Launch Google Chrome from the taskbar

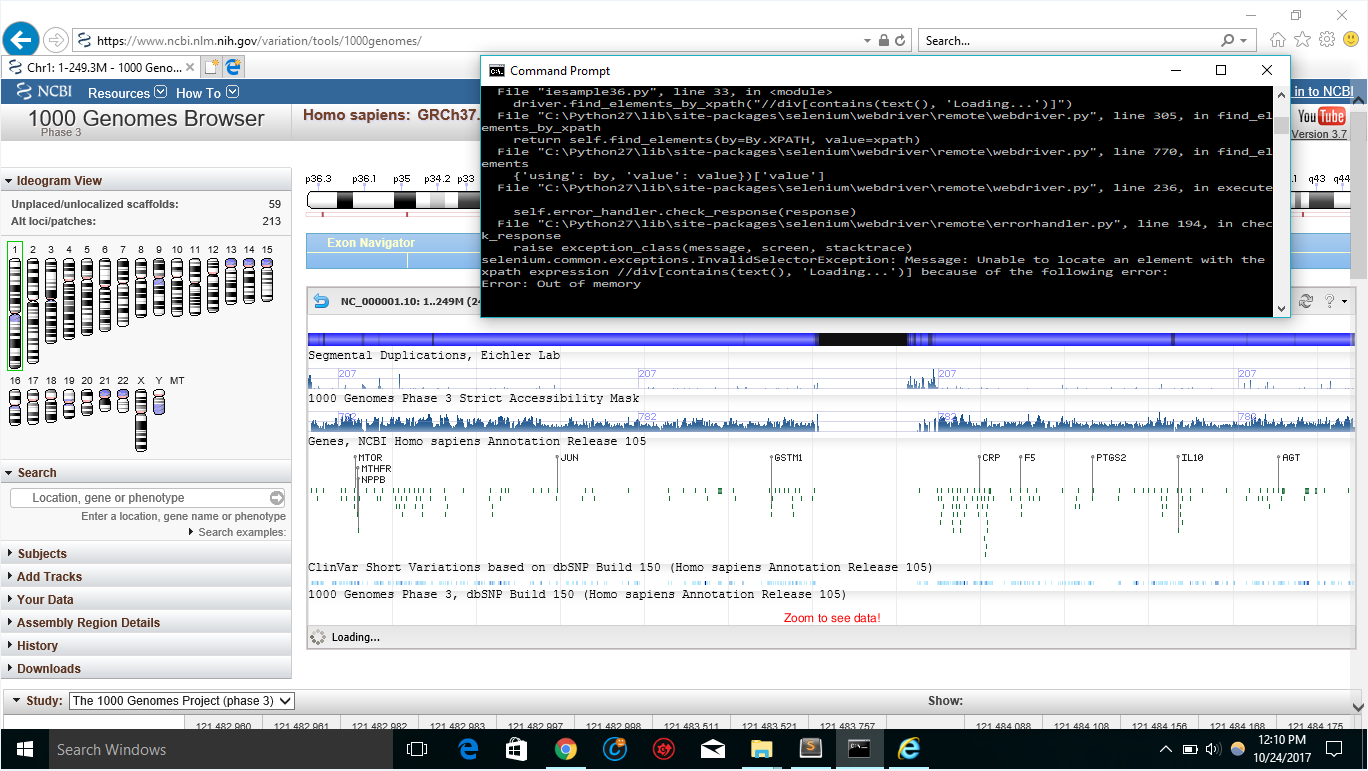click(565, 749)
